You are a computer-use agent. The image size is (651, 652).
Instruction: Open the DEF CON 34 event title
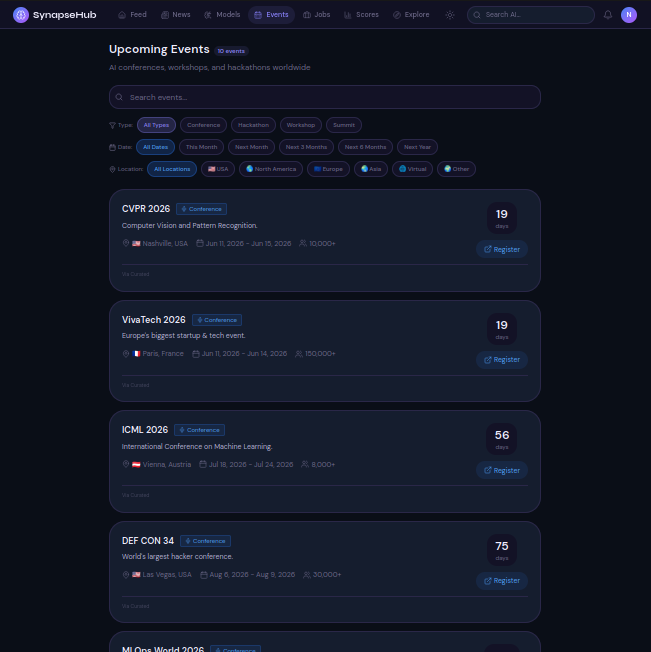click(x=148, y=541)
